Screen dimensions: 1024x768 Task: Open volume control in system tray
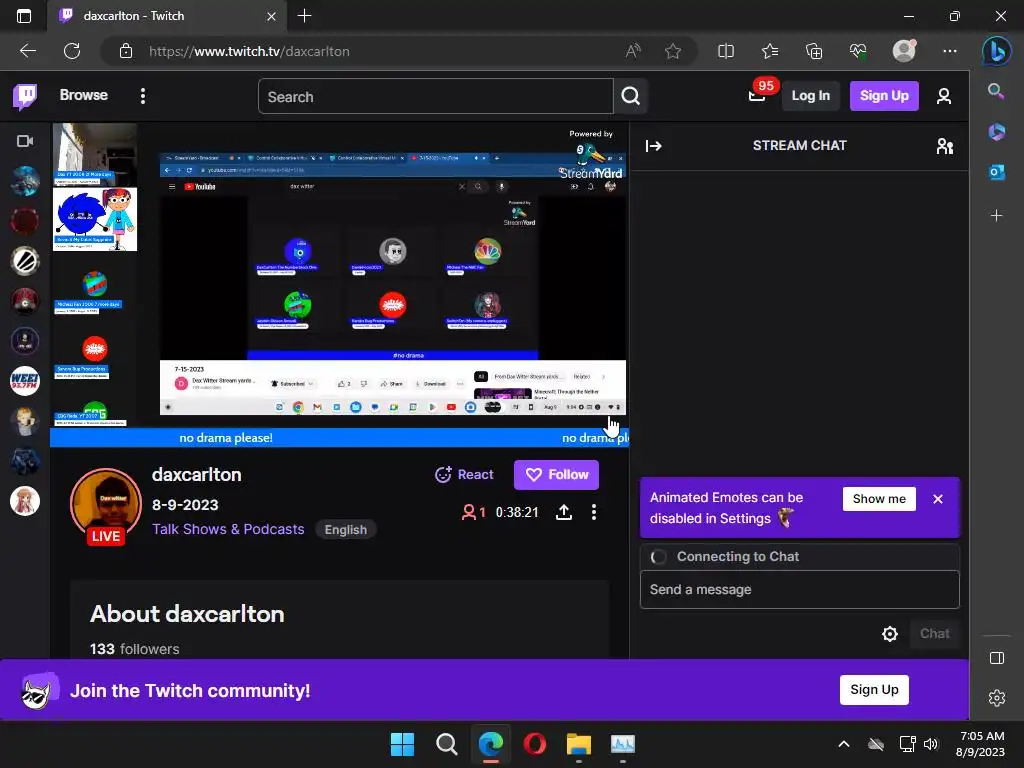click(931, 744)
